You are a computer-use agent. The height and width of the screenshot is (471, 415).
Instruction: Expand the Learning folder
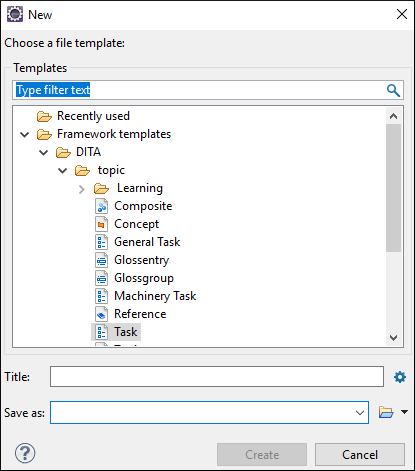[x=82, y=189]
